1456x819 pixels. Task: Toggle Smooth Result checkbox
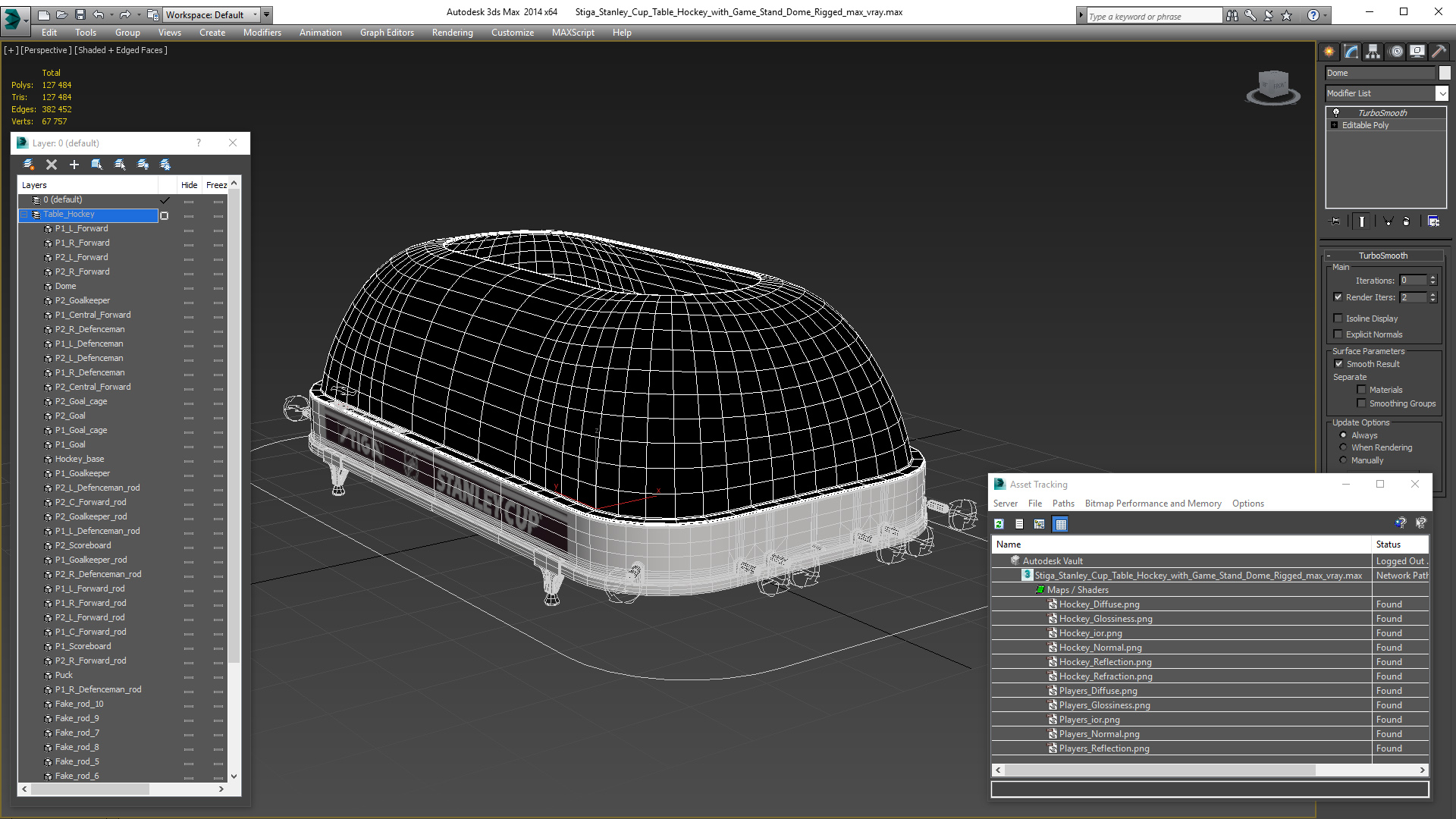[1339, 364]
